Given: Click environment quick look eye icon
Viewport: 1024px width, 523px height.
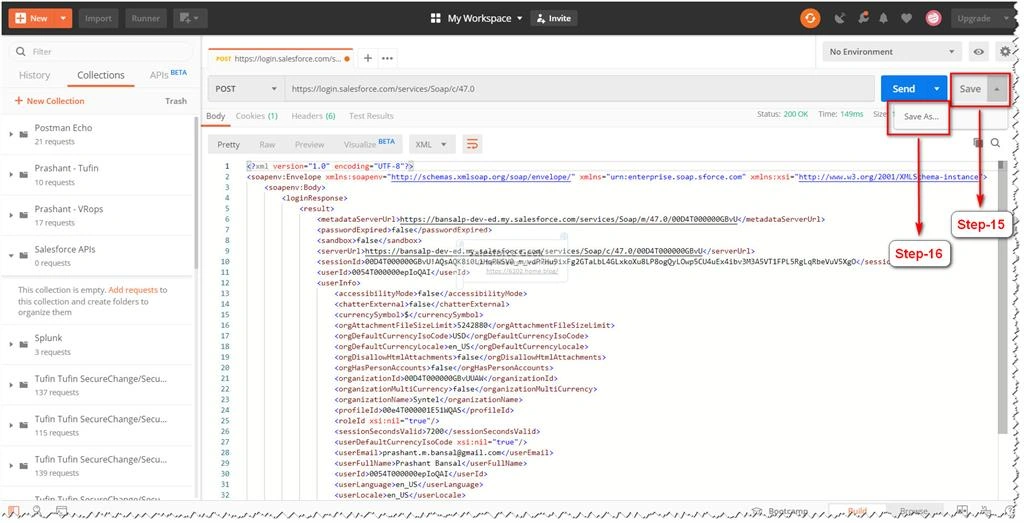Looking at the screenshot, I should (978, 52).
